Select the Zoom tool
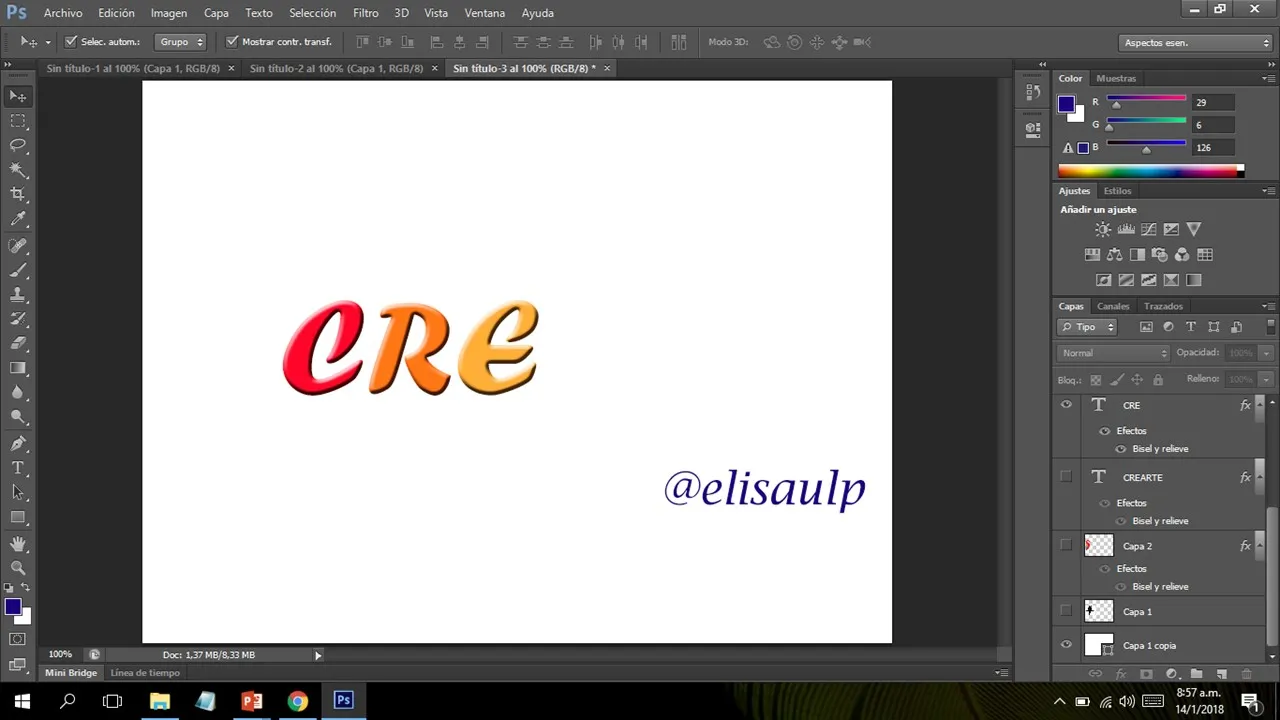The height and width of the screenshot is (720, 1280). pyautogui.click(x=18, y=567)
